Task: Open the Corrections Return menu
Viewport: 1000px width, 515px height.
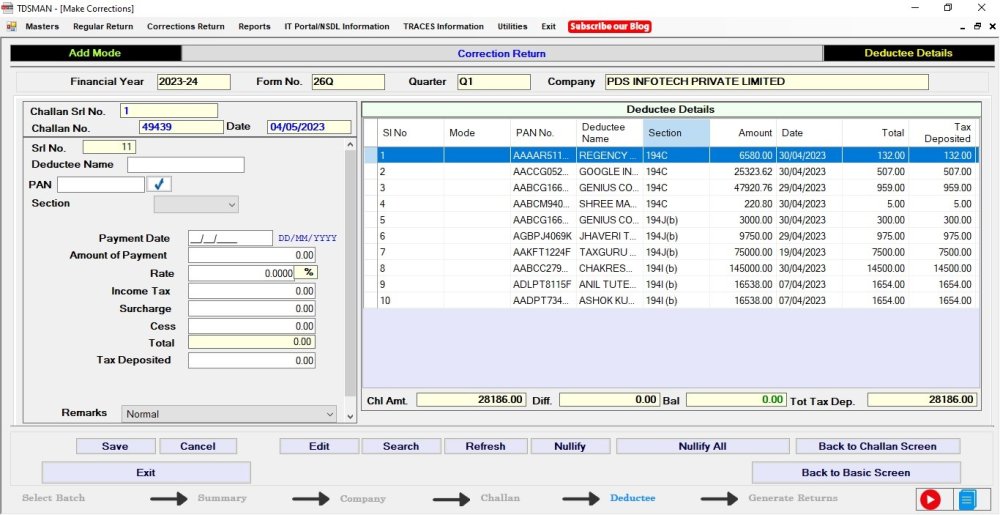Action: 186,27
